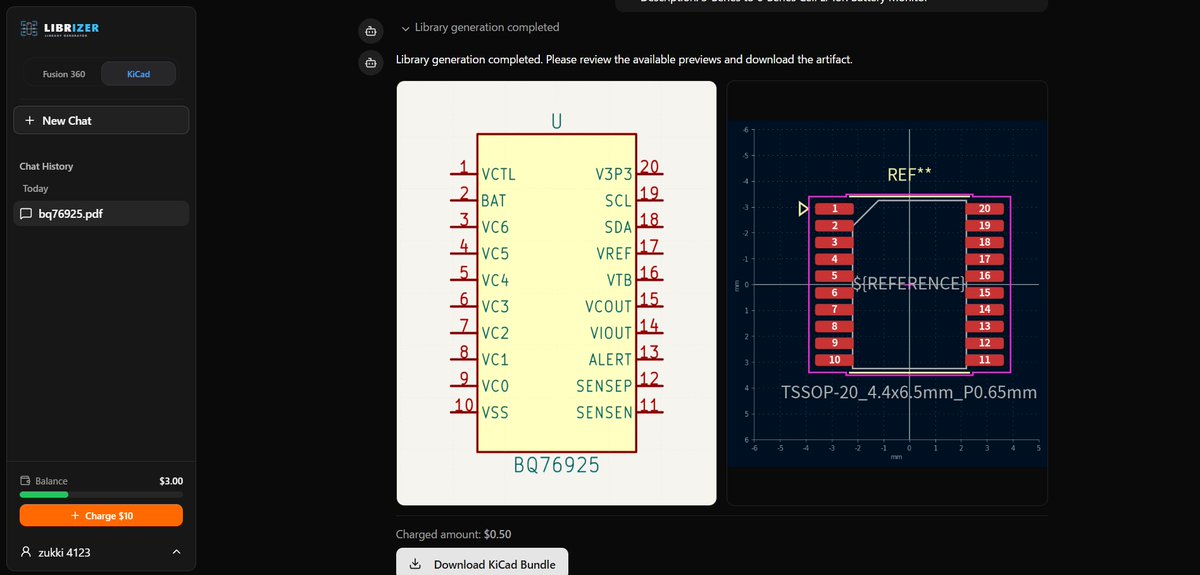Click the zukki 4123 username
The width and height of the screenshot is (1200, 575).
pos(65,552)
